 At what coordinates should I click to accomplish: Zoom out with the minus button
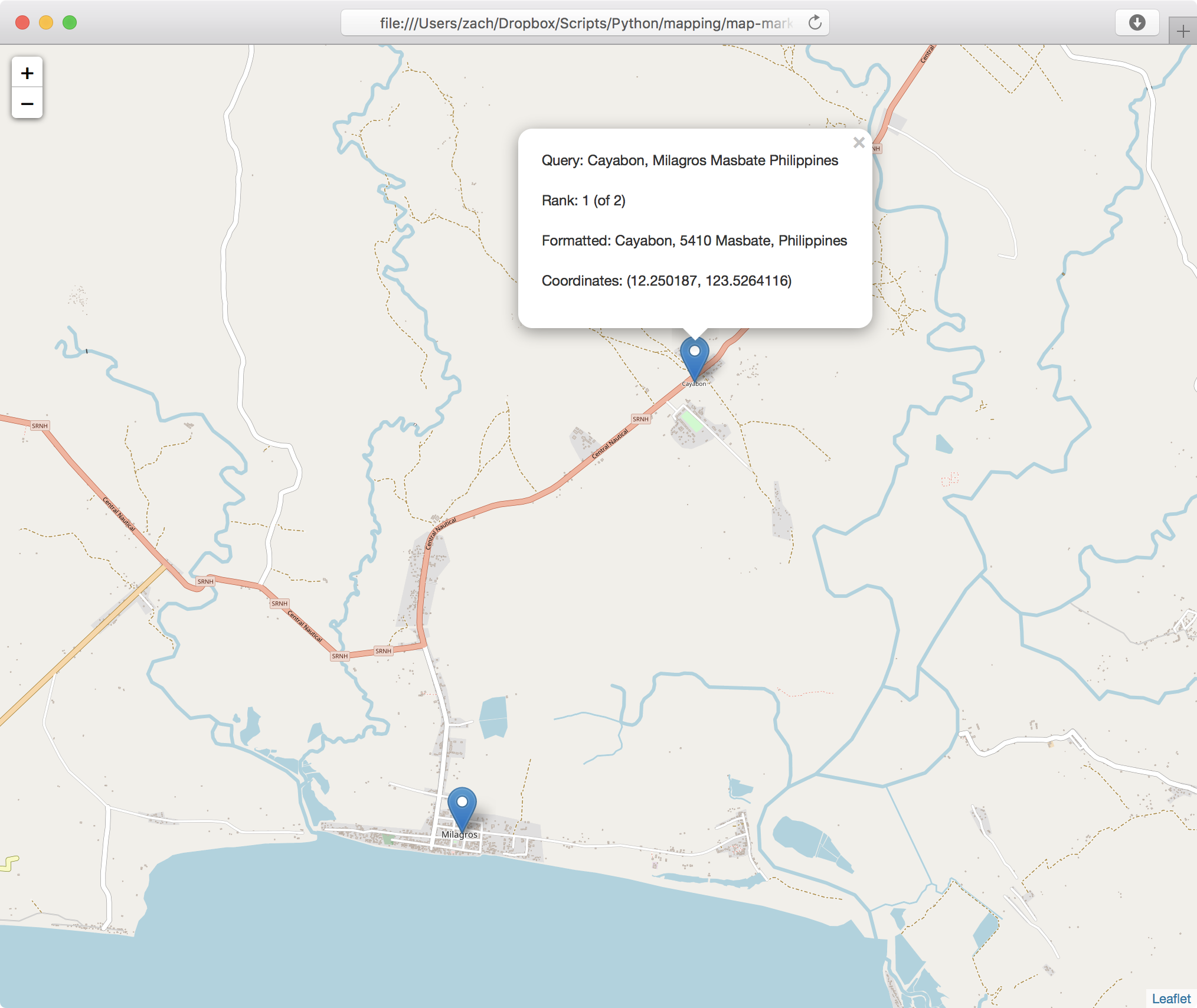coord(27,104)
